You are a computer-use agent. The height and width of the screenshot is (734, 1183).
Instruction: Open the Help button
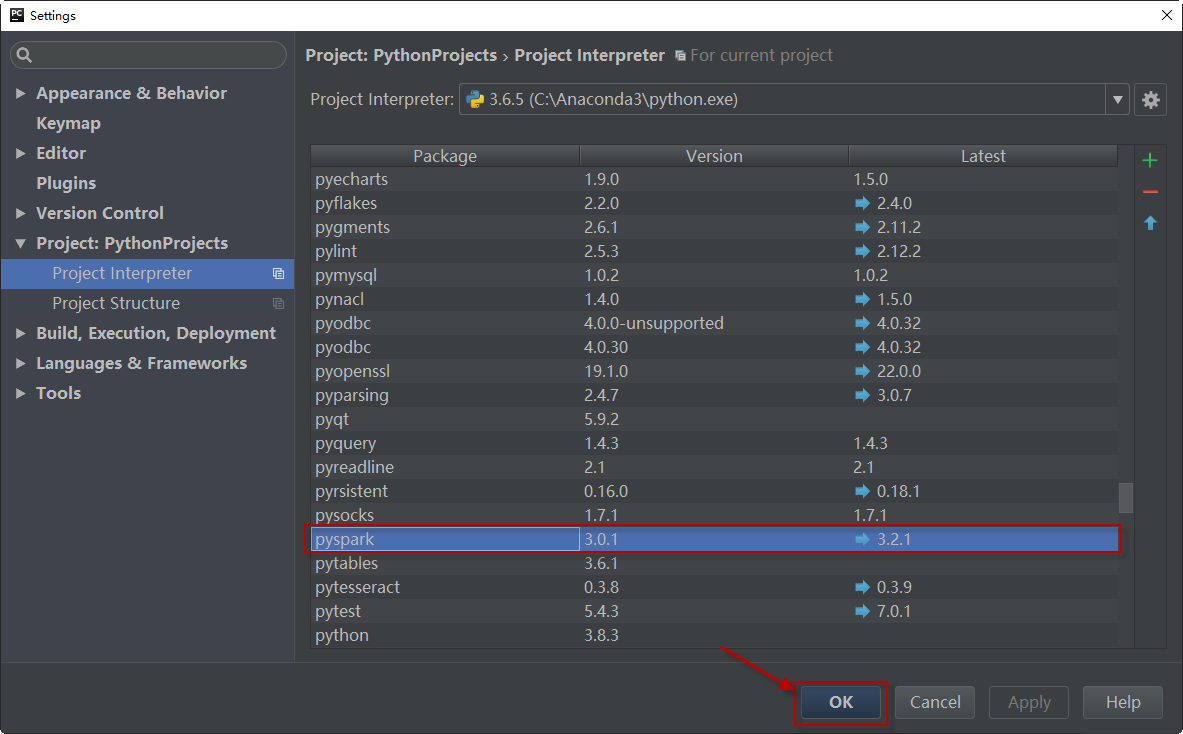(1122, 702)
